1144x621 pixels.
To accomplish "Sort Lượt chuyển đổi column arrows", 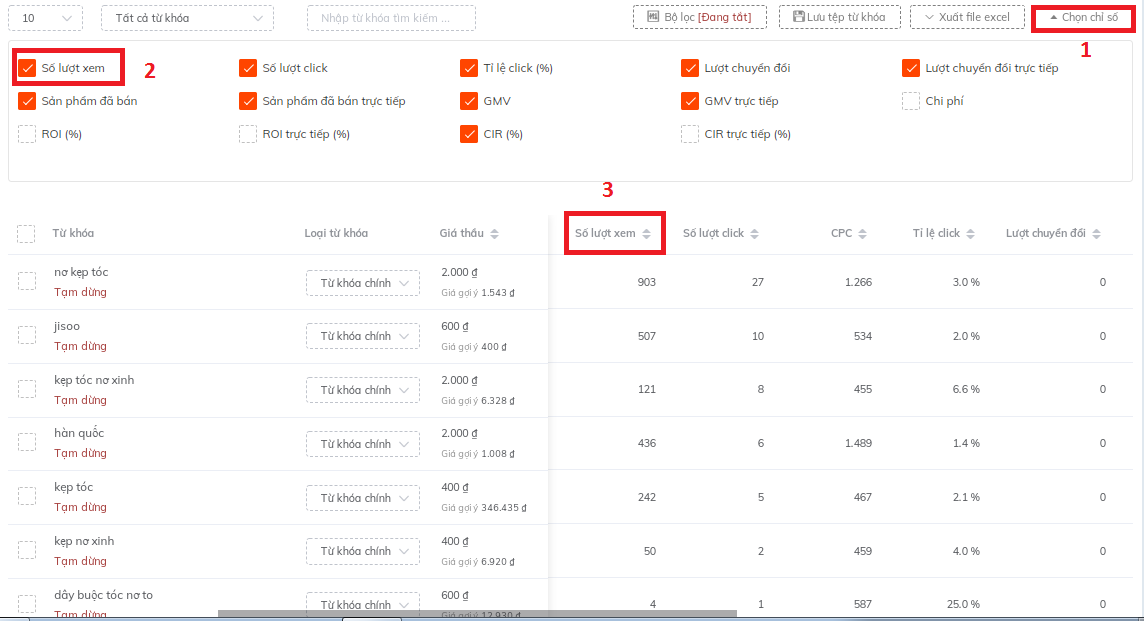I will pos(1096,234).
